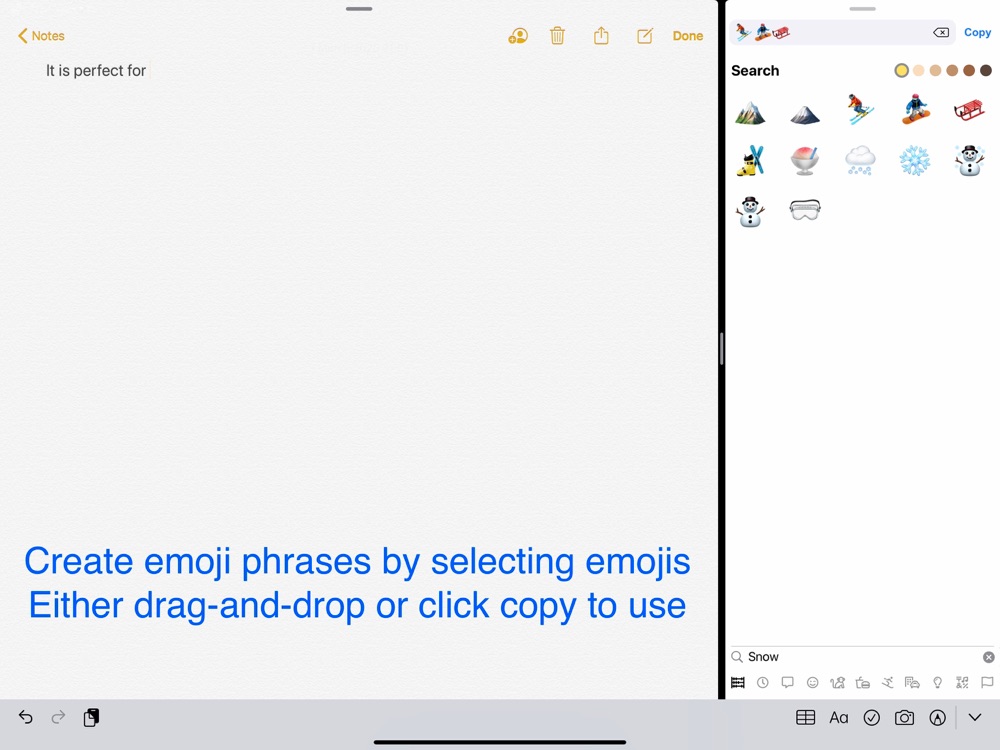Delete the note with the trash icon
The height and width of the screenshot is (750, 1000).
557,36
